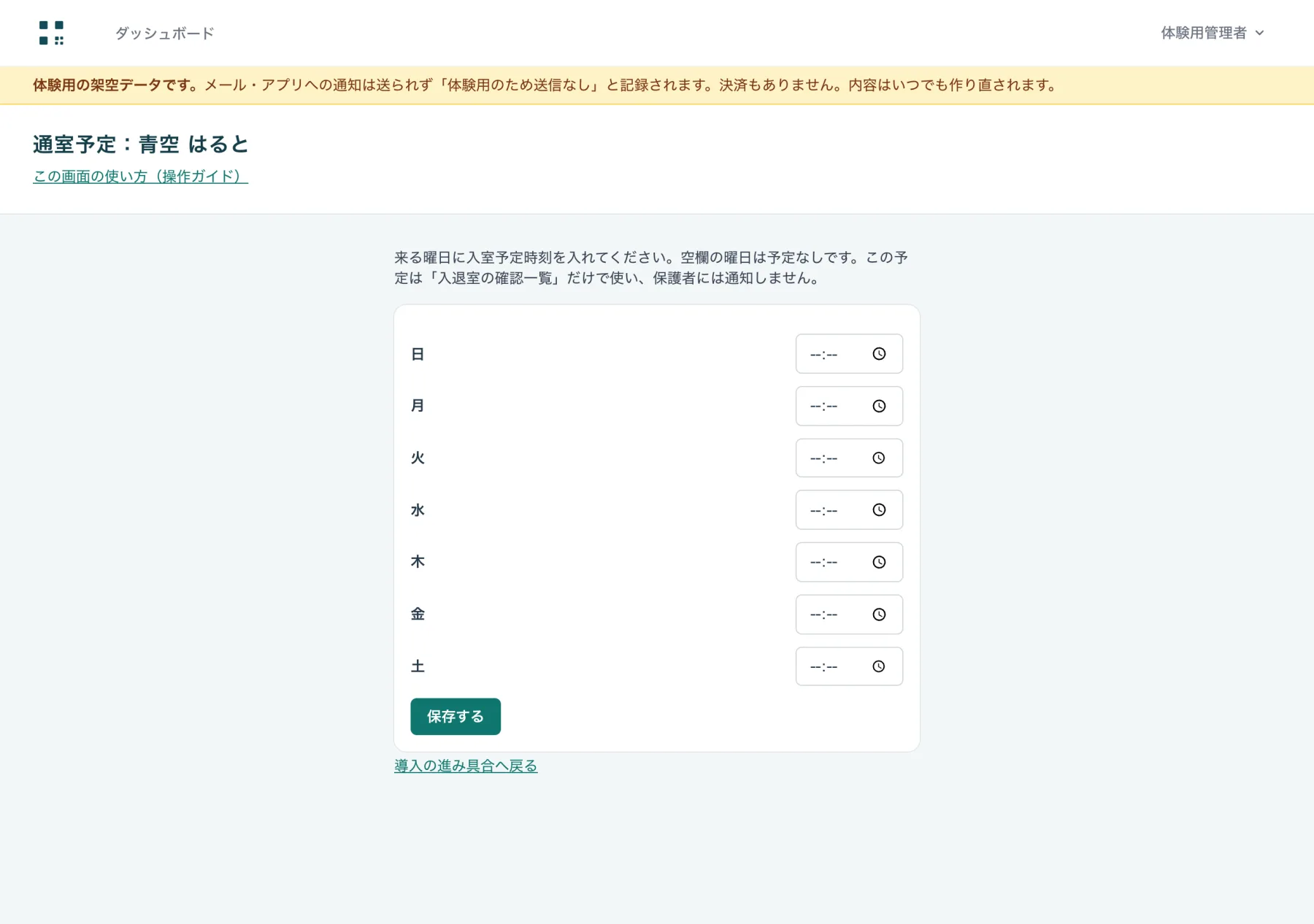Focus the 火 time input field
The width and height of the screenshot is (1314, 924).
coord(849,458)
